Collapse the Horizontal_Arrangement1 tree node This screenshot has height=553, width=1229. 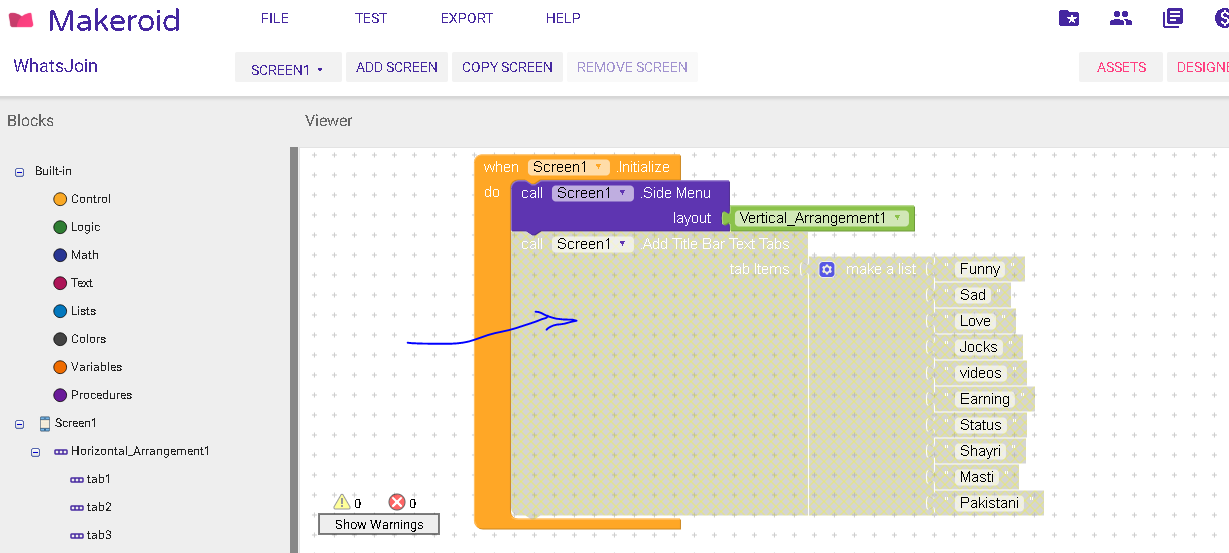[x=35, y=452]
